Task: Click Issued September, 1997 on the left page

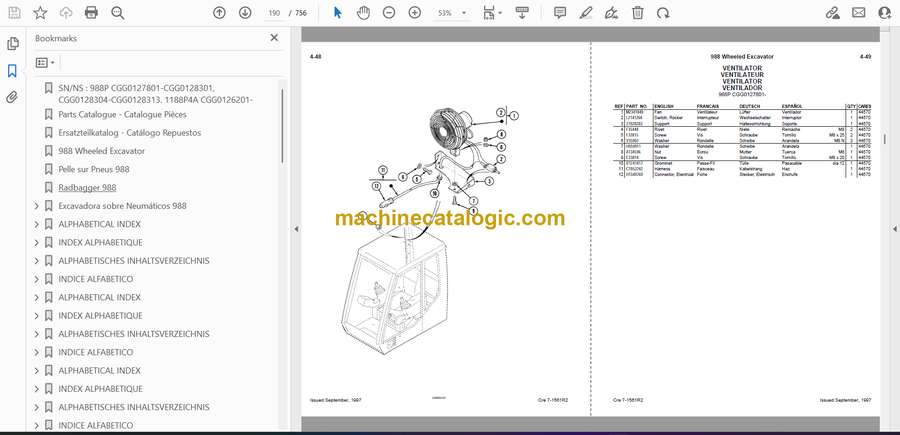Action: (x=335, y=399)
